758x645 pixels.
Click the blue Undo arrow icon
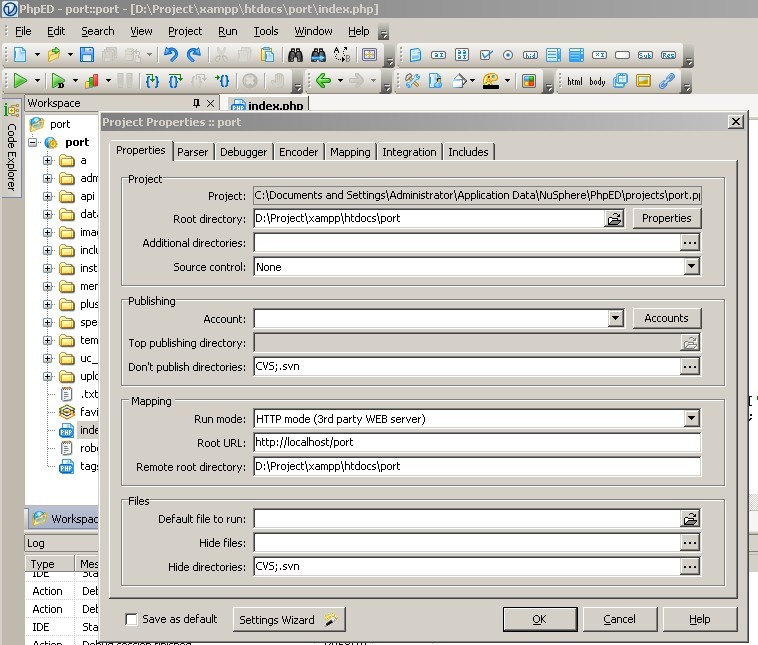pyautogui.click(x=171, y=55)
